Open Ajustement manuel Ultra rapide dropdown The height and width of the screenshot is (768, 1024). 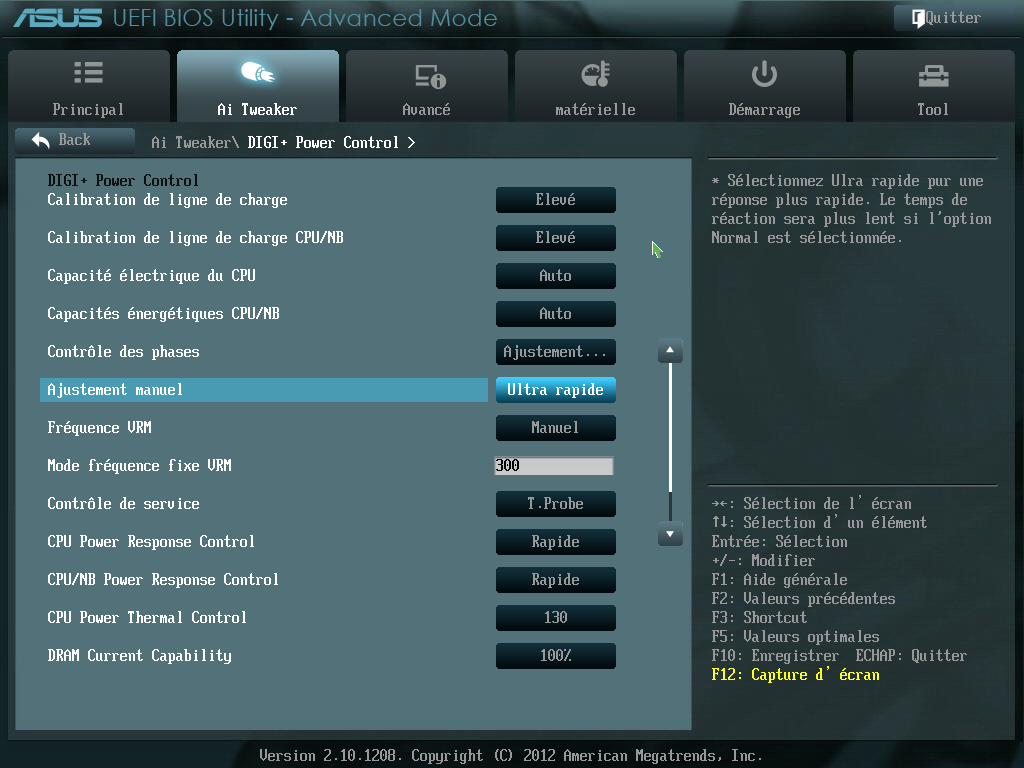click(x=556, y=390)
